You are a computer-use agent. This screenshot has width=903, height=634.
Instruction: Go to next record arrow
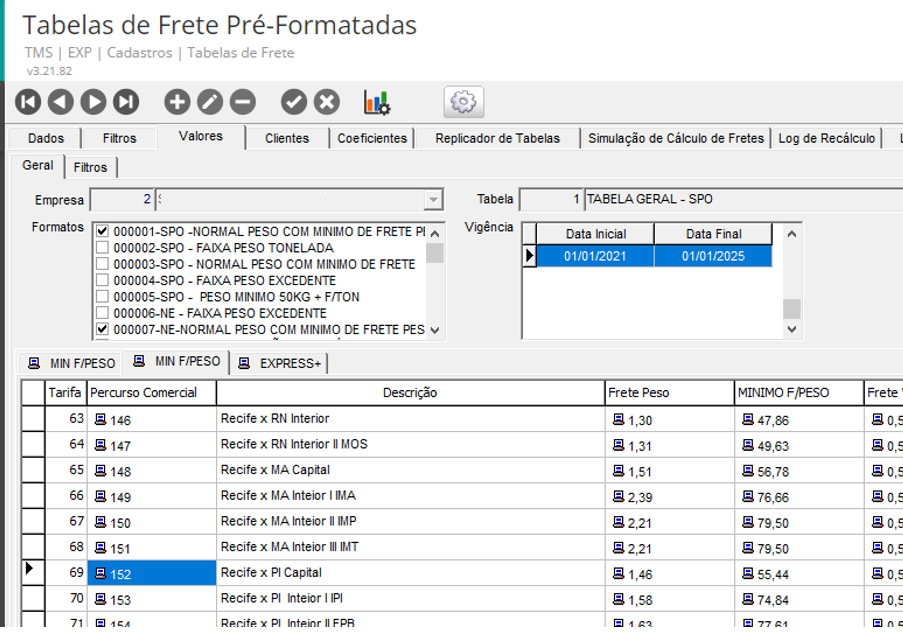point(93,102)
